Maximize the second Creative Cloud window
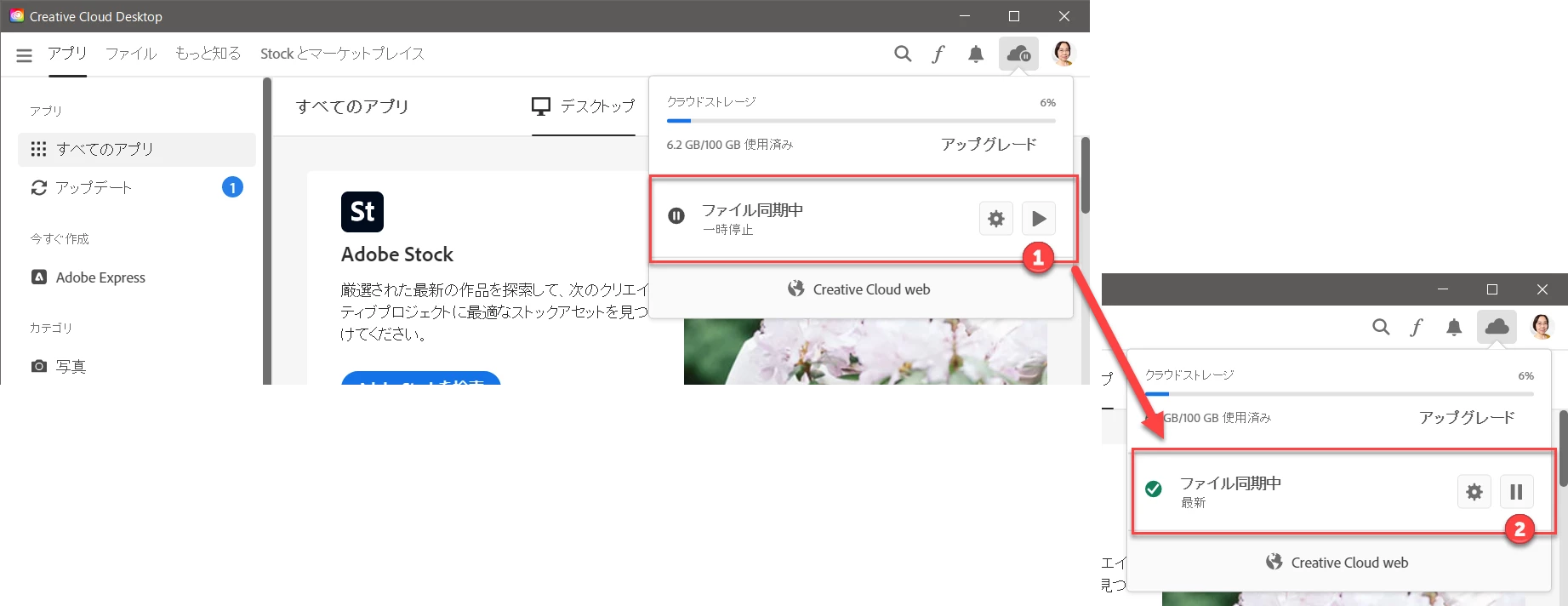The height and width of the screenshot is (606, 1568). 1492,289
